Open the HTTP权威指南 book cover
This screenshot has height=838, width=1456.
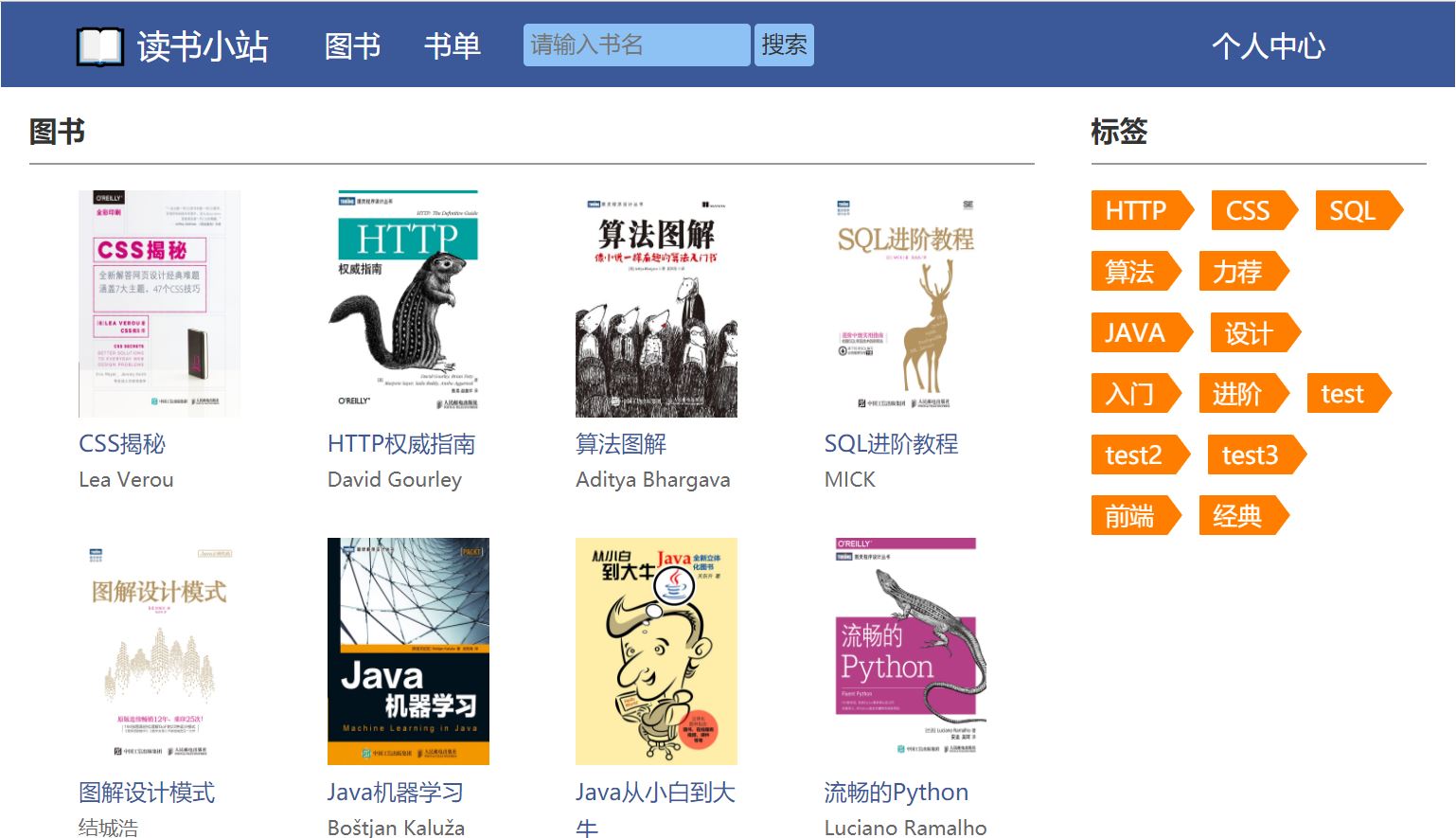click(408, 304)
